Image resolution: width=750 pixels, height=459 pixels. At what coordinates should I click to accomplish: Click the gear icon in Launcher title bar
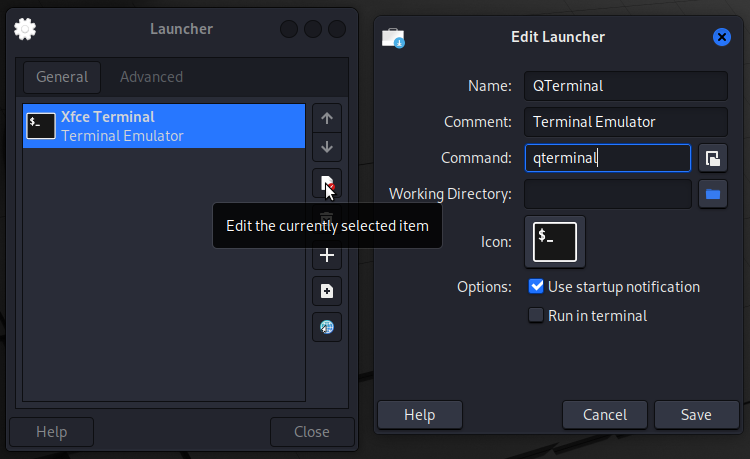point(25,29)
